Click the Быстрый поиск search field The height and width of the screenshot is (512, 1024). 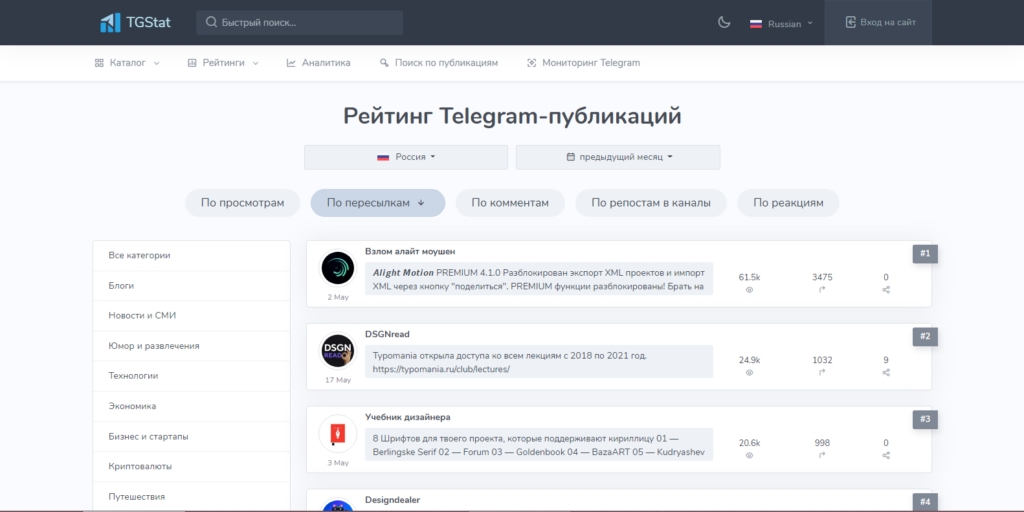point(300,23)
